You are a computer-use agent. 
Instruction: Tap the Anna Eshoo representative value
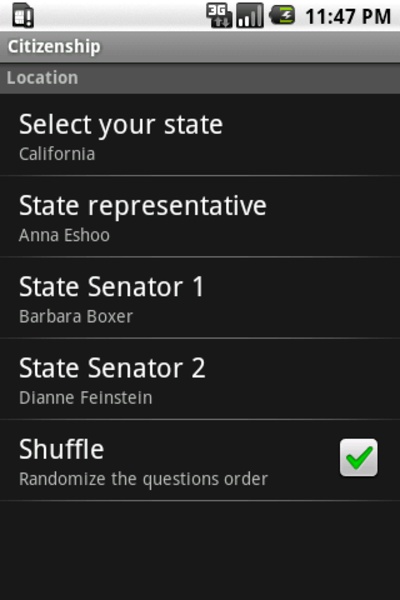(x=64, y=235)
